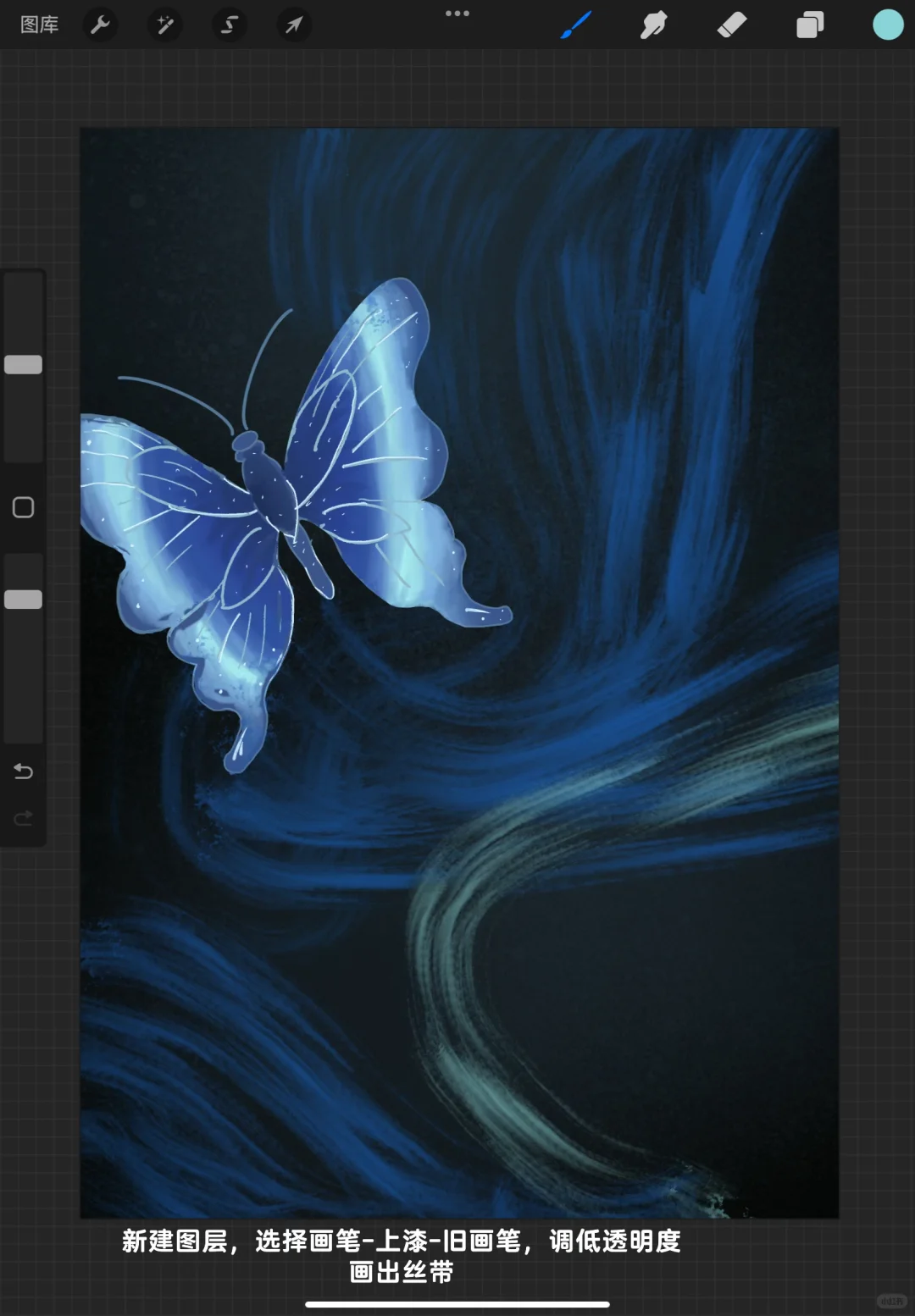Select the Eraser tool
This screenshot has width=915, height=1316.
[x=731, y=25]
